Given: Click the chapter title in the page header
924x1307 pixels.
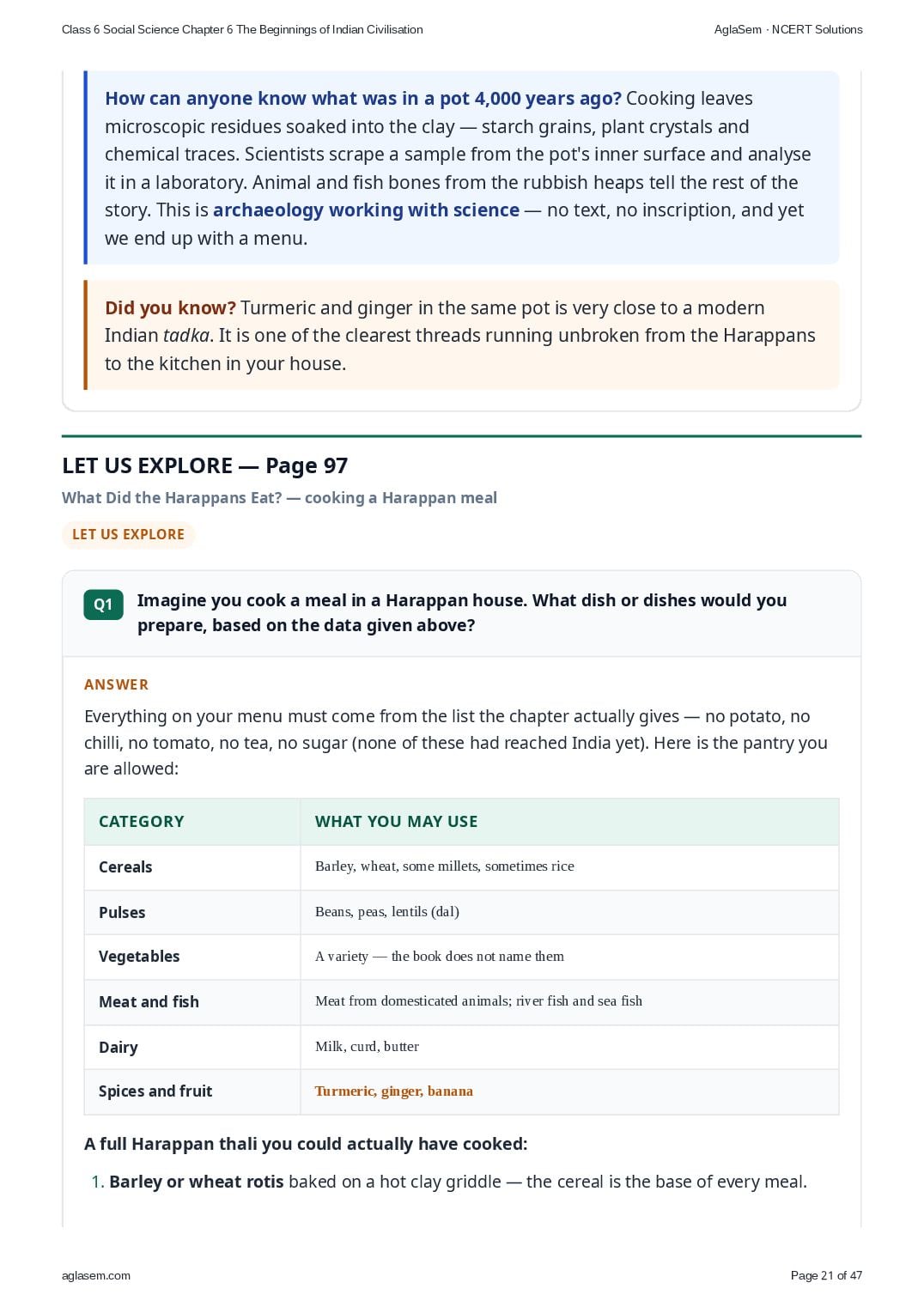Looking at the screenshot, I should point(242,29).
